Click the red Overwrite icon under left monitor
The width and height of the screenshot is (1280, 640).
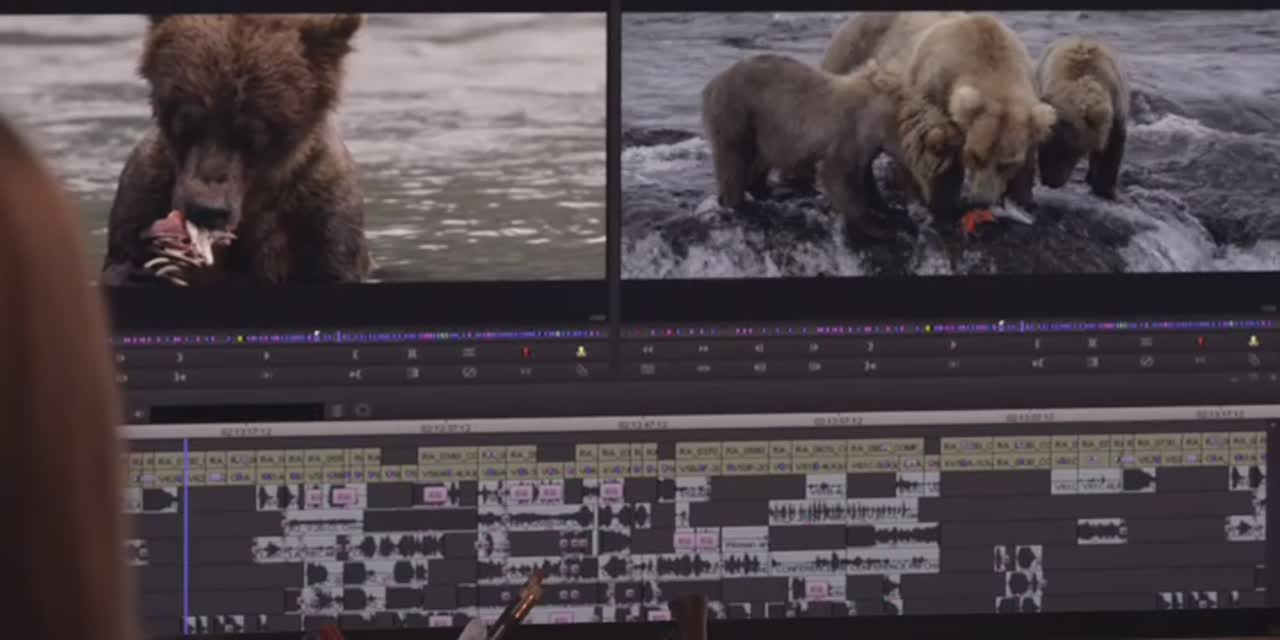[x=526, y=352]
